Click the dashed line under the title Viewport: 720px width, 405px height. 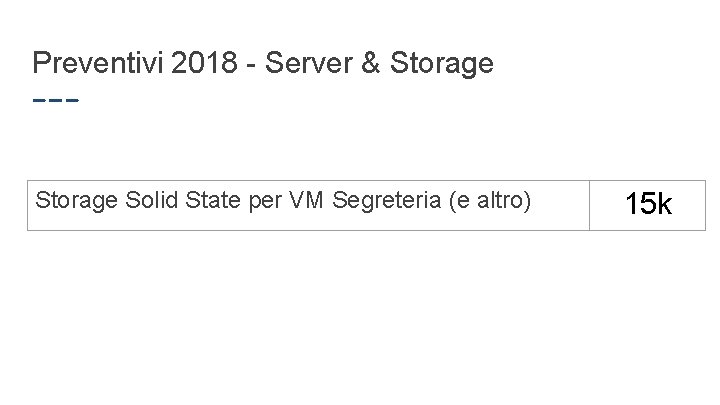click(x=55, y=101)
